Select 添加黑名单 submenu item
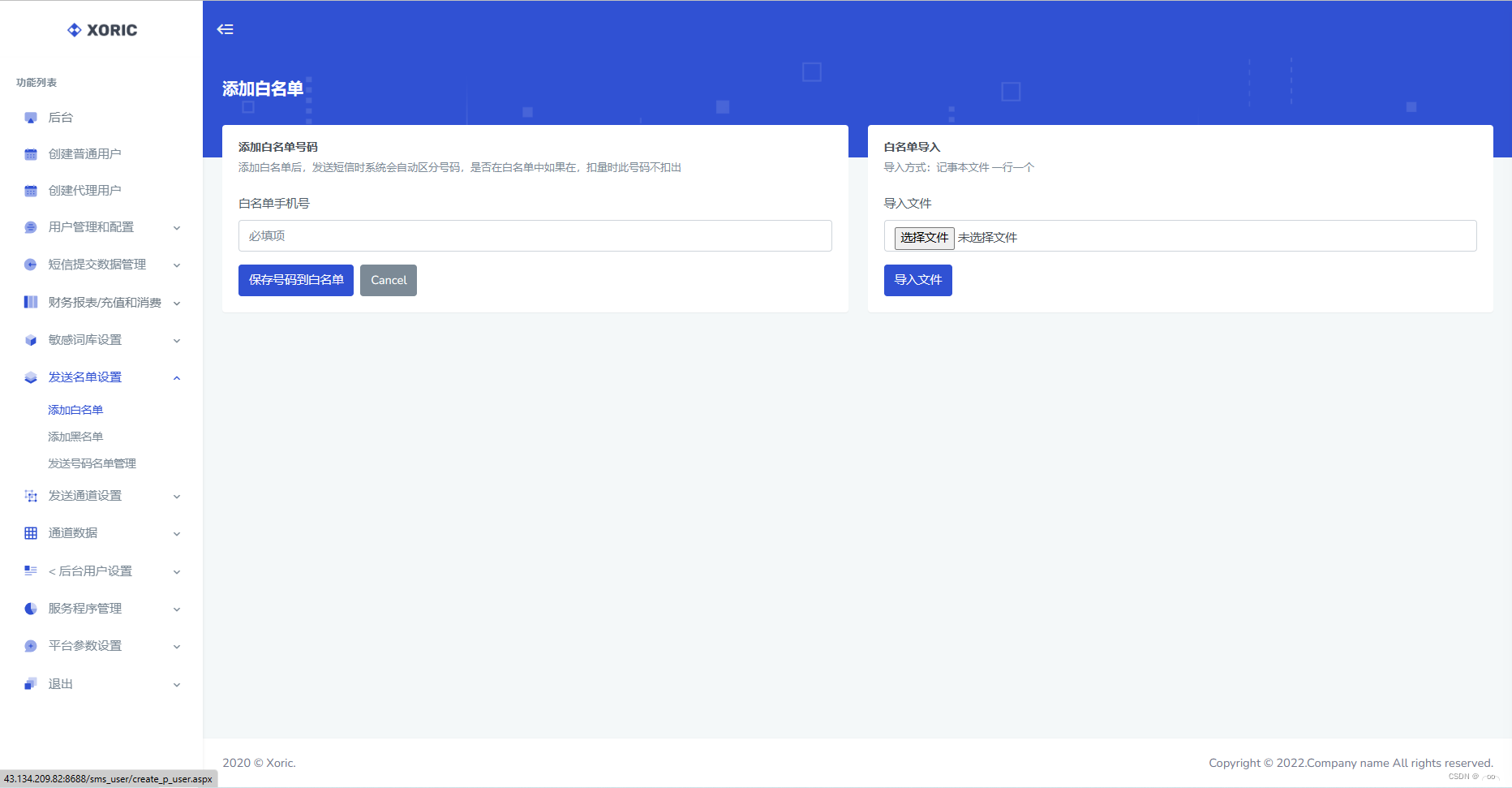This screenshot has width=1512, height=788. [75, 437]
